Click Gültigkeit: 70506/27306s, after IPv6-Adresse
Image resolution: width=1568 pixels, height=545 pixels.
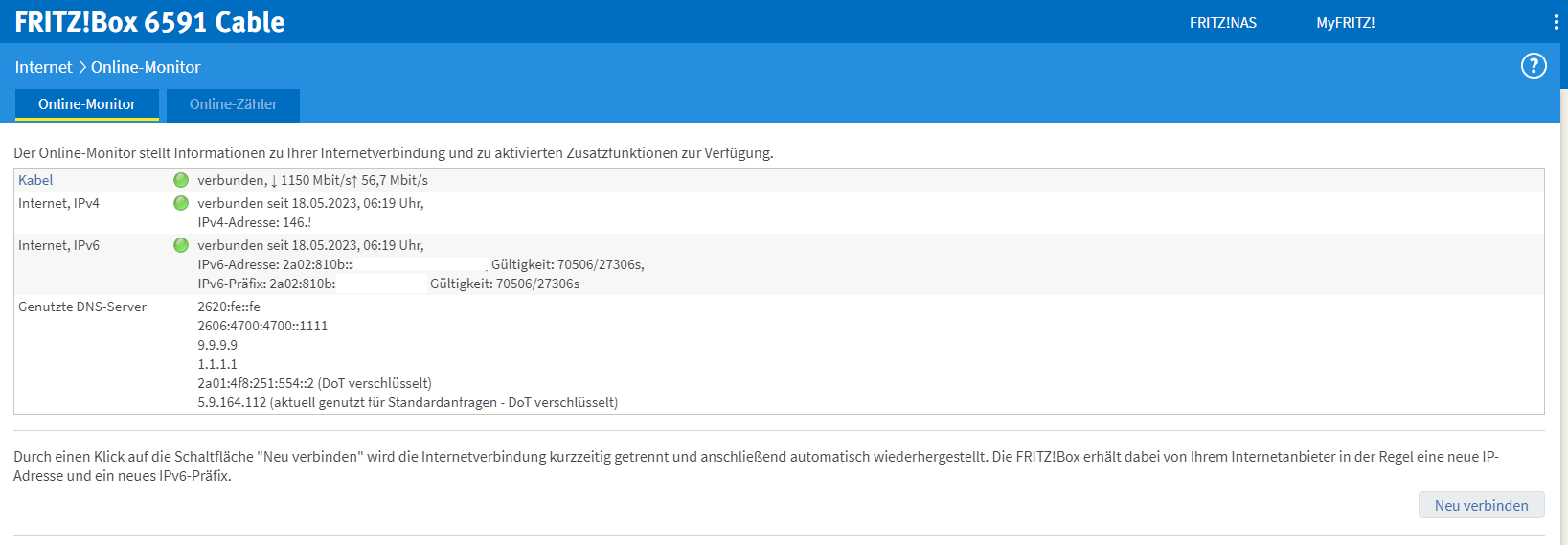pyautogui.click(x=568, y=264)
